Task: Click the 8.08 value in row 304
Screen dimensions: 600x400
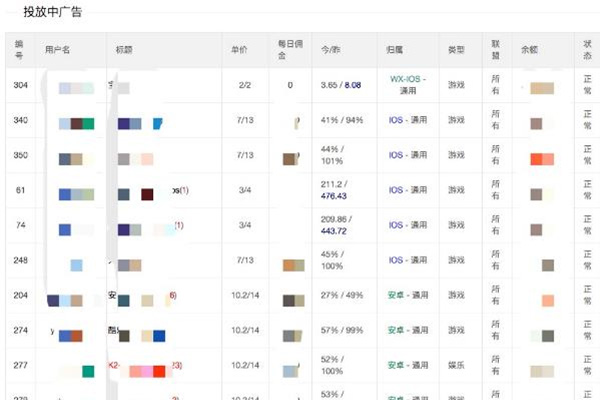Action: click(x=353, y=86)
